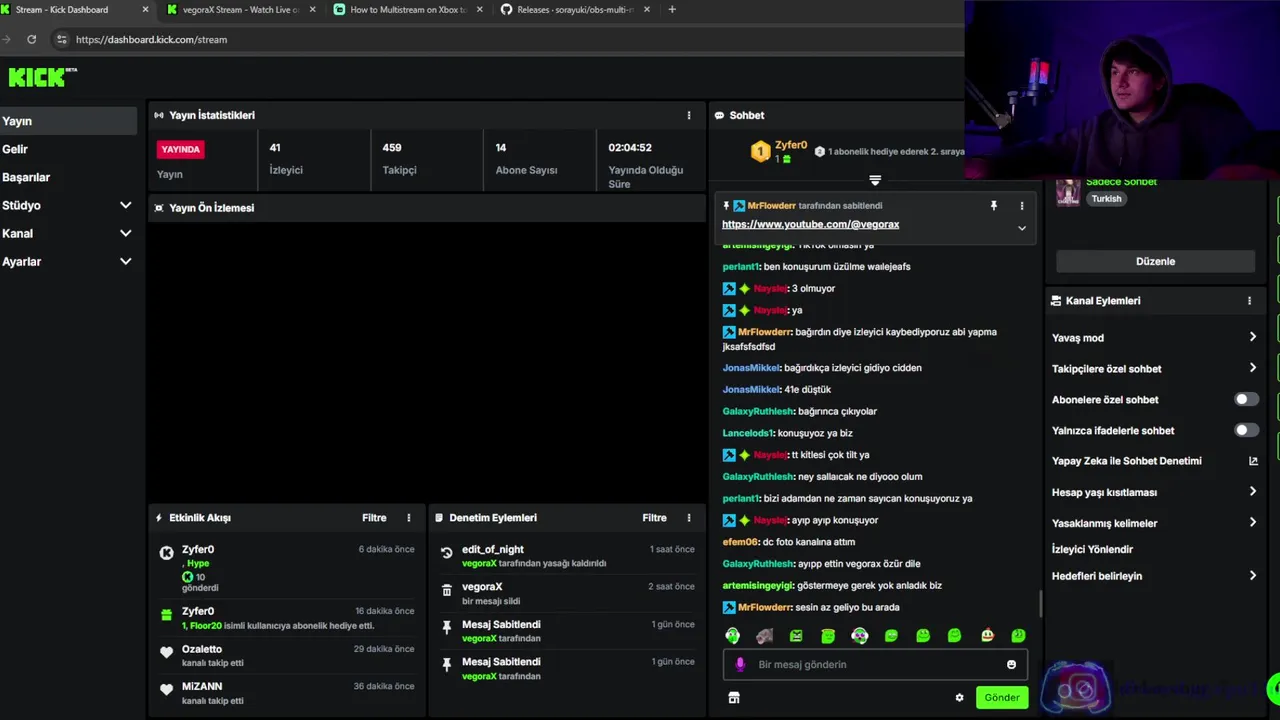Click the Gönder send button
This screenshot has height=720, width=1280.
pos(1002,698)
